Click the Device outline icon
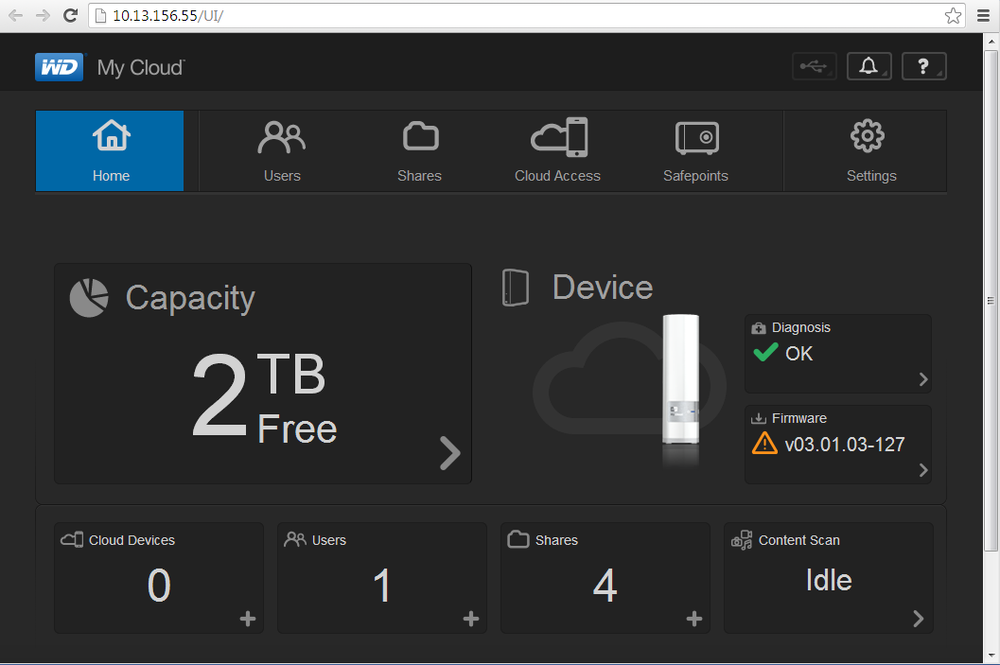1000x665 pixels. pyautogui.click(x=515, y=288)
